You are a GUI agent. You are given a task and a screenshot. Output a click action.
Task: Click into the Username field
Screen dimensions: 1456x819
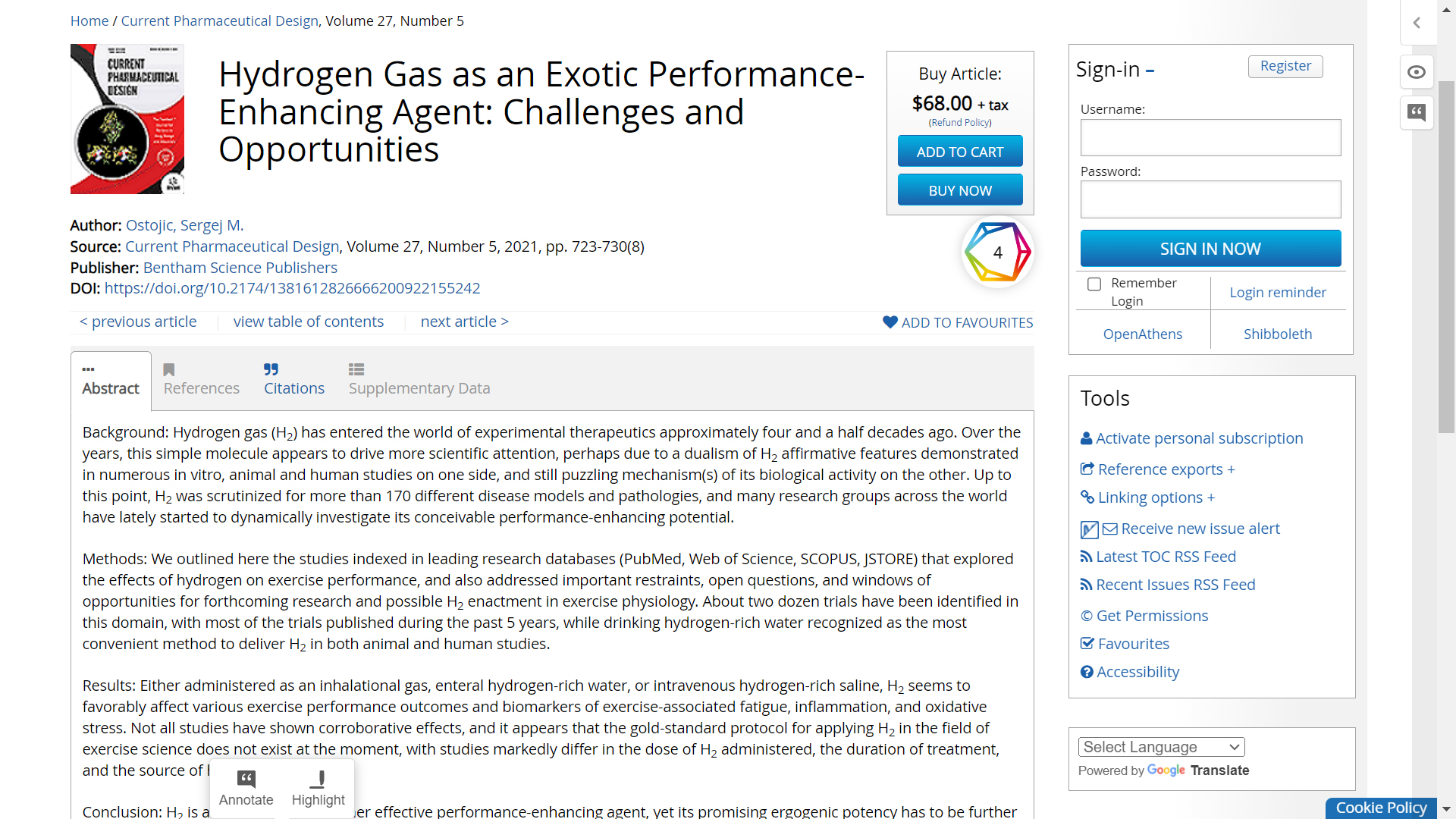point(1210,138)
